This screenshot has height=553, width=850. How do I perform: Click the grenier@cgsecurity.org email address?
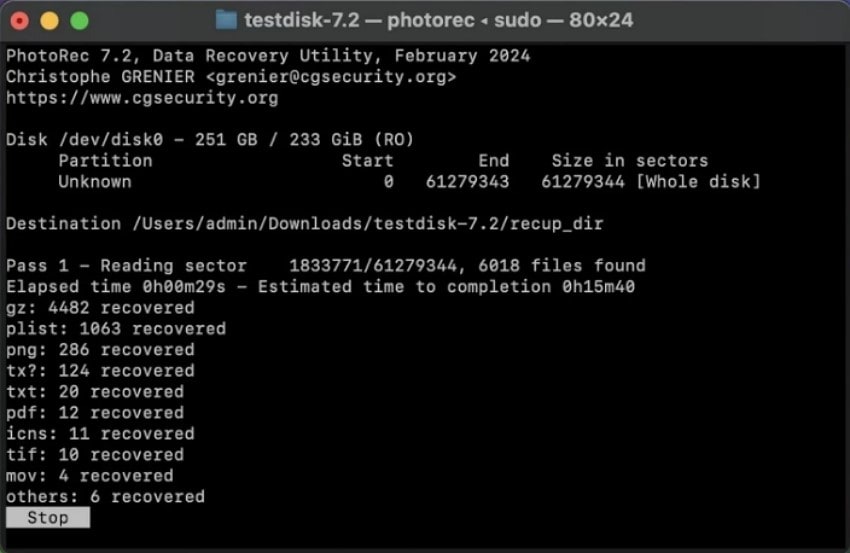[324, 77]
